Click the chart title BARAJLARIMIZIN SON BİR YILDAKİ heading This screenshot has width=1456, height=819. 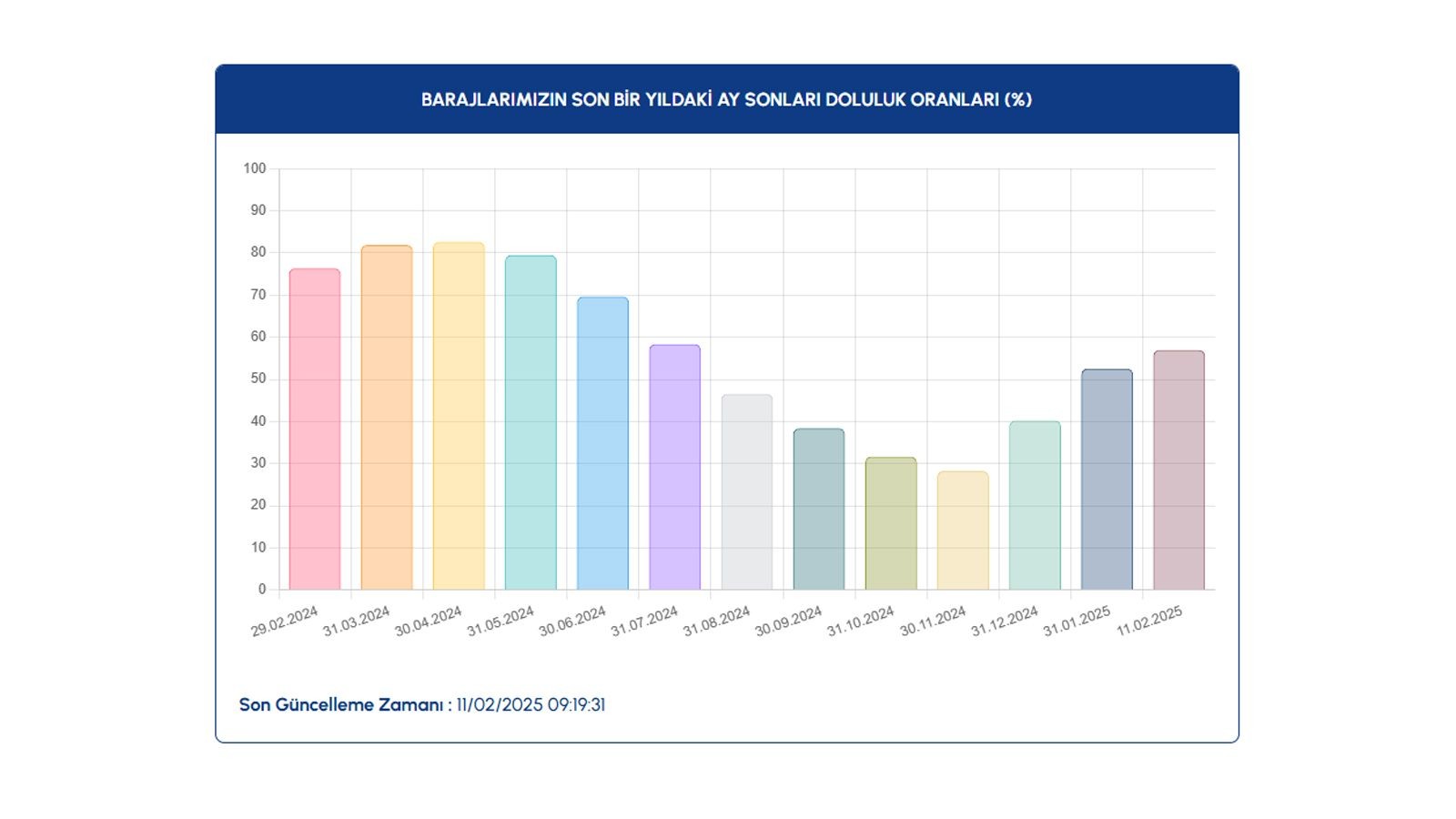[726, 99]
